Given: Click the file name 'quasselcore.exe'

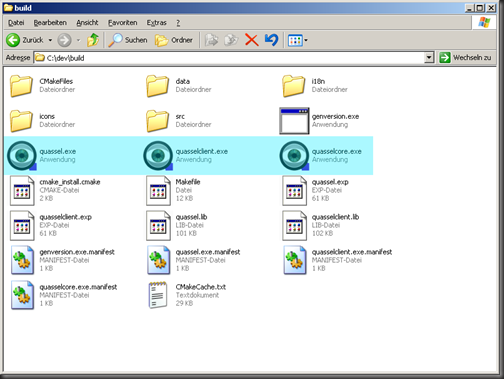Looking at the screenshot, I should tap(337, 151).
